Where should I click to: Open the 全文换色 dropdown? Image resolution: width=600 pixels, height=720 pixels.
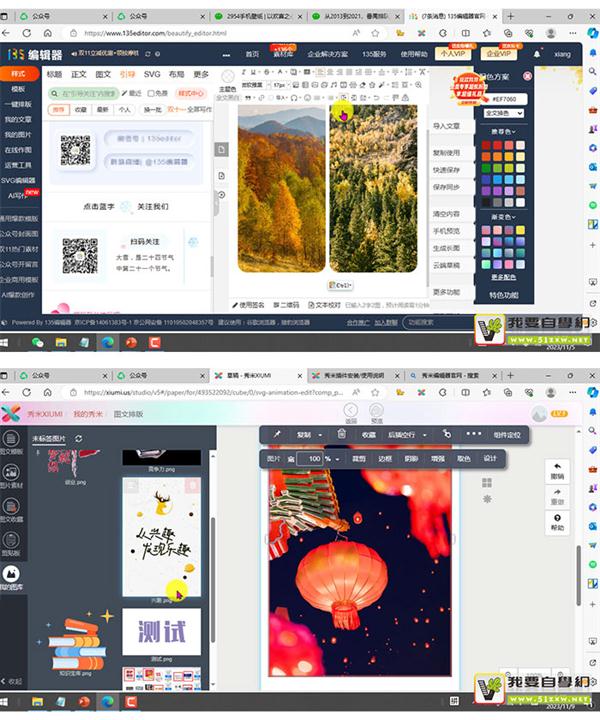503,113
